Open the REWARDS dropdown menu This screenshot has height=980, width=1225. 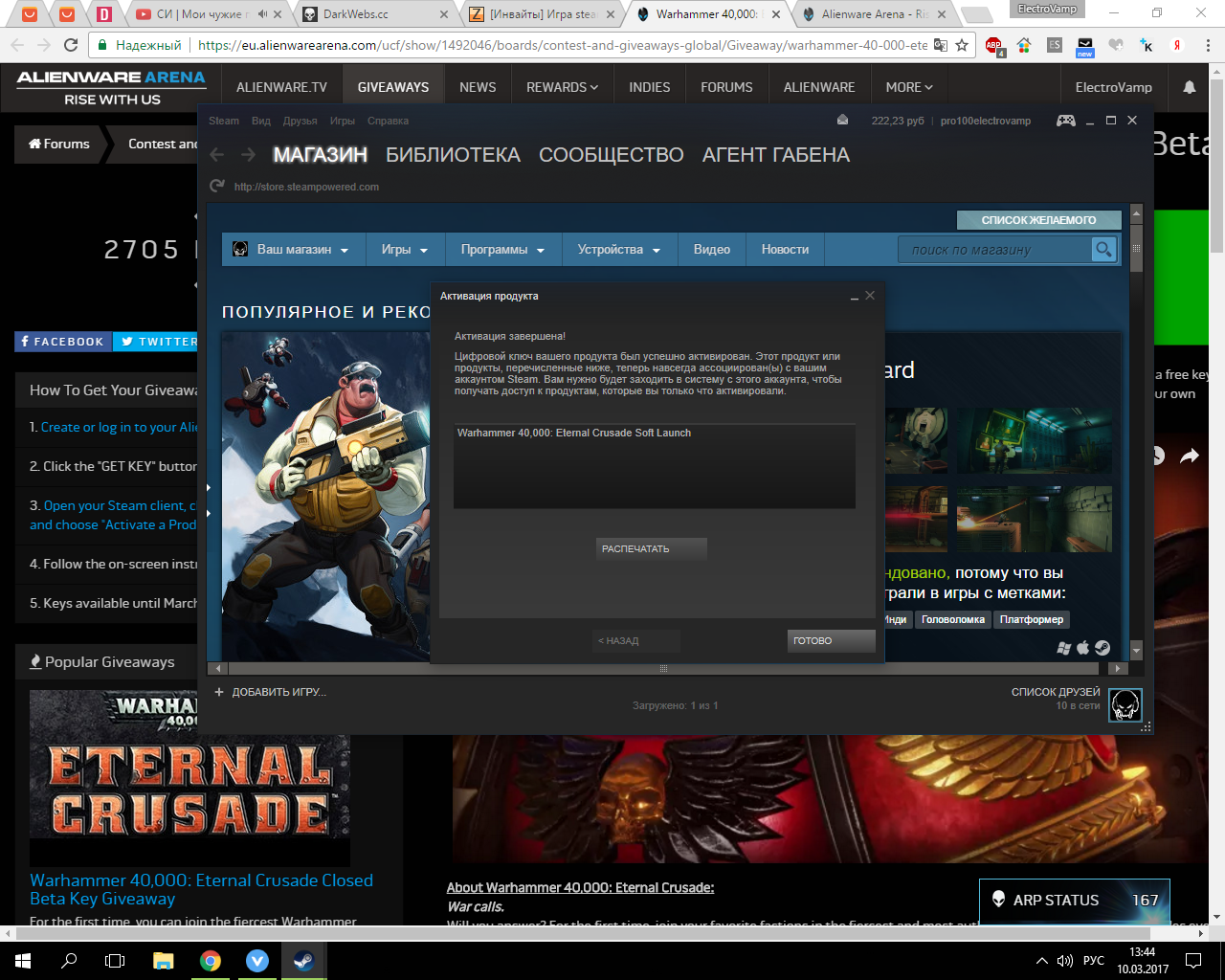(562, 87)
